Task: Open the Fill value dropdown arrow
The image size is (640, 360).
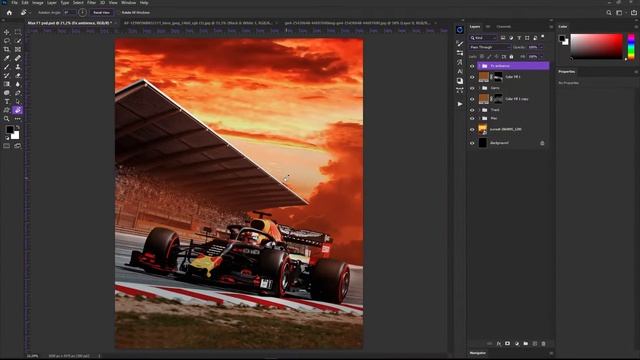Action: [x=541, y=57]
